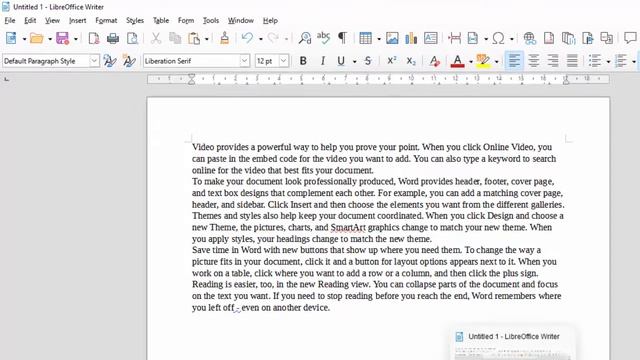Apply the red Font Color
Image resolution: width=640 pixels, height=360 pixels.
458,61
